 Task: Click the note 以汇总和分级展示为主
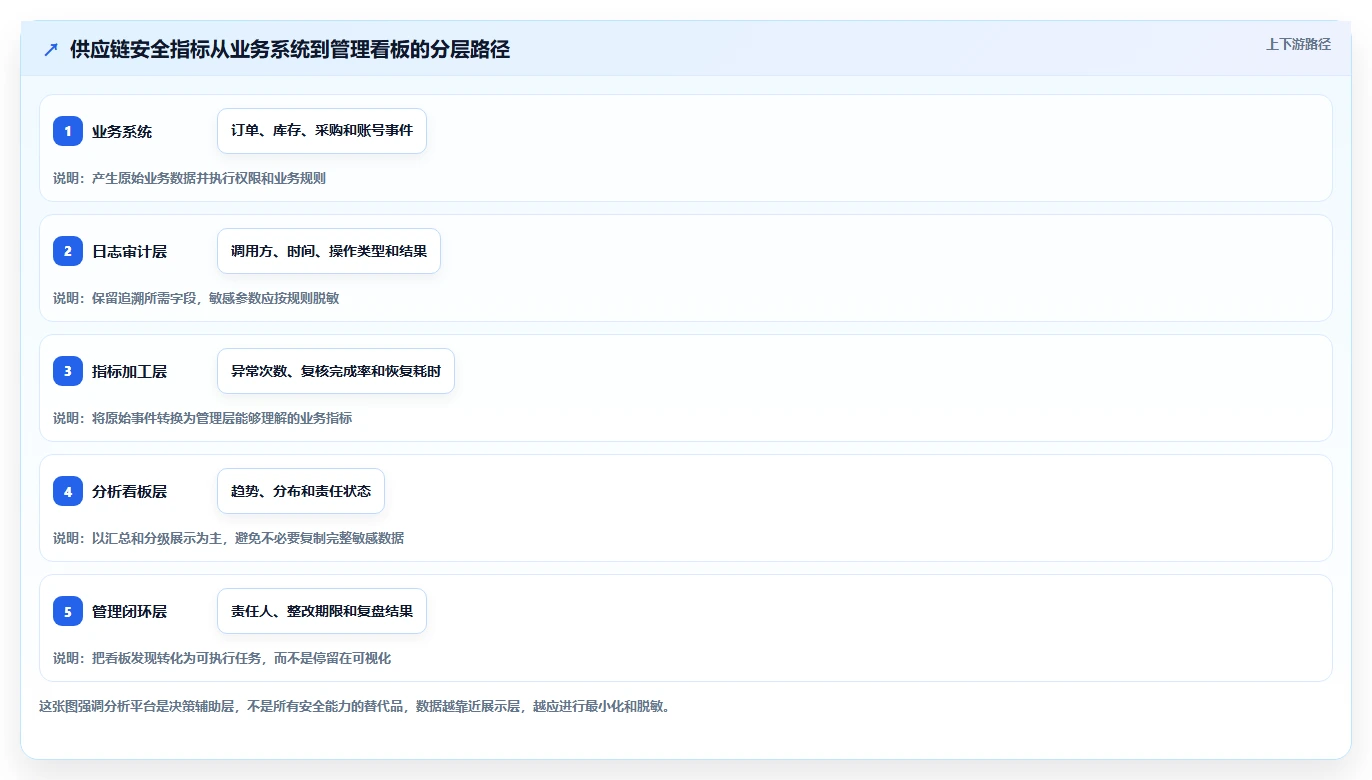point(157,538)
